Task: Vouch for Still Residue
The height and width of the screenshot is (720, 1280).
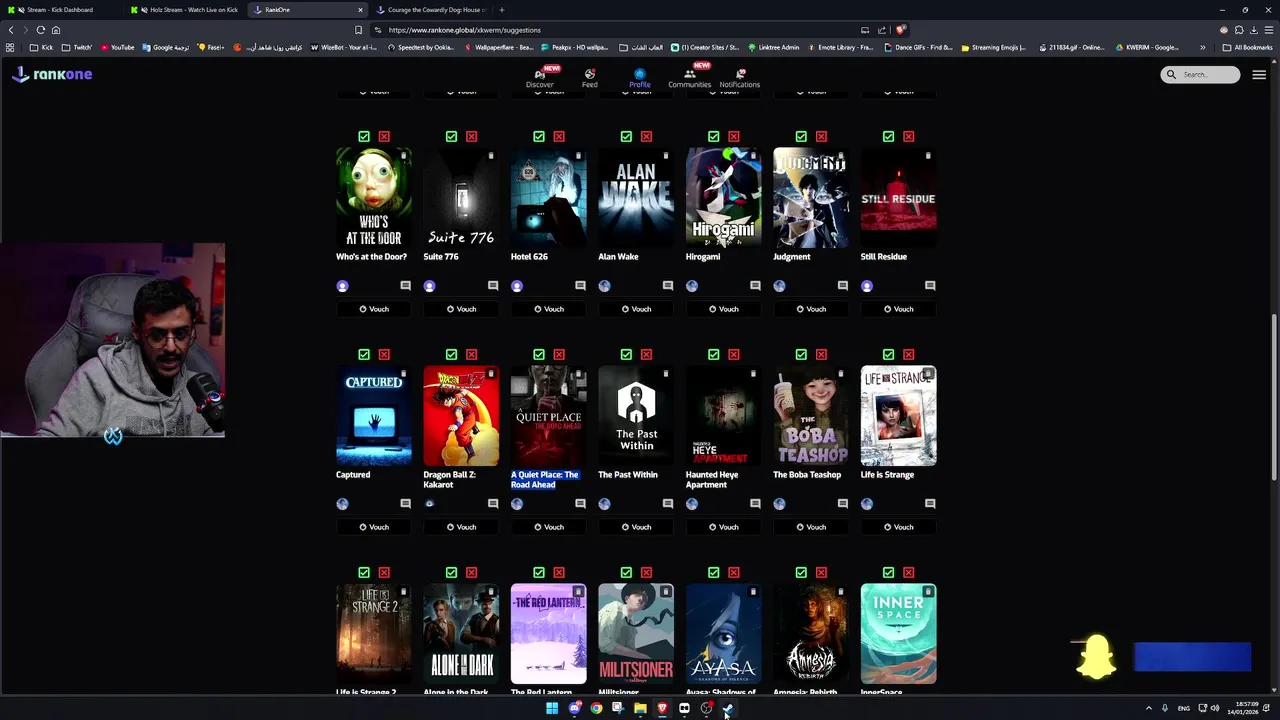Action: 899,309
